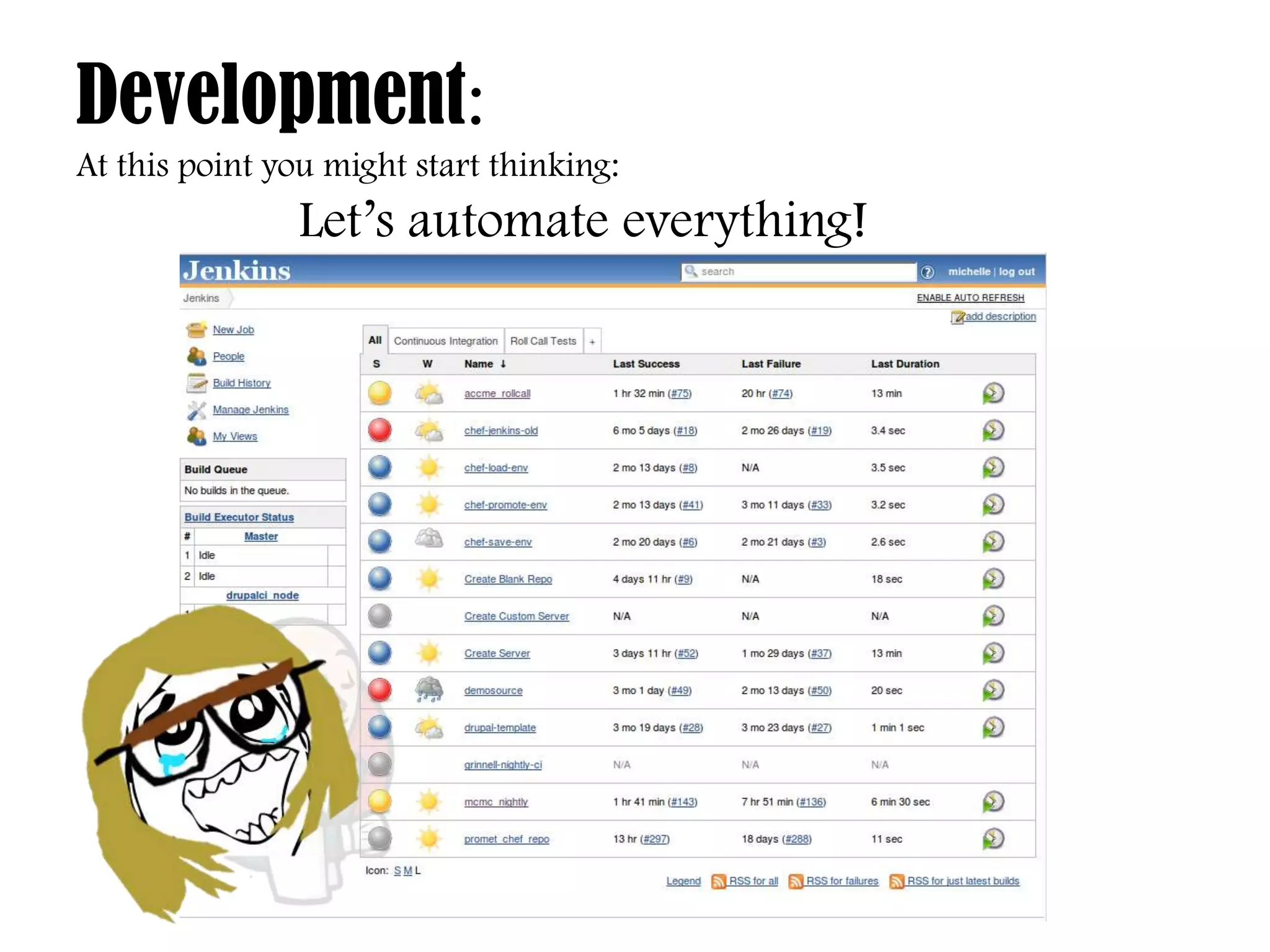Click rainy weather icon for demosource

click(x=429, y=690)
